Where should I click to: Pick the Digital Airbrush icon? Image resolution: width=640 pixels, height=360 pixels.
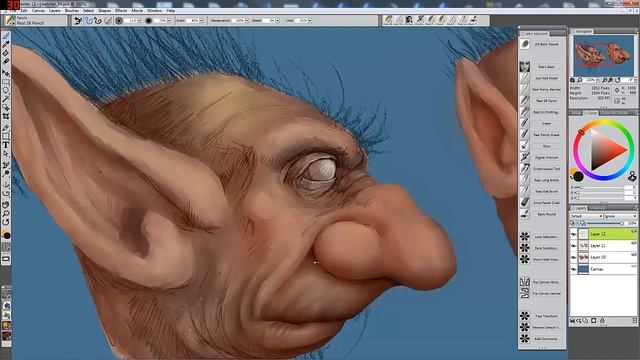click(x=525, y=157)
